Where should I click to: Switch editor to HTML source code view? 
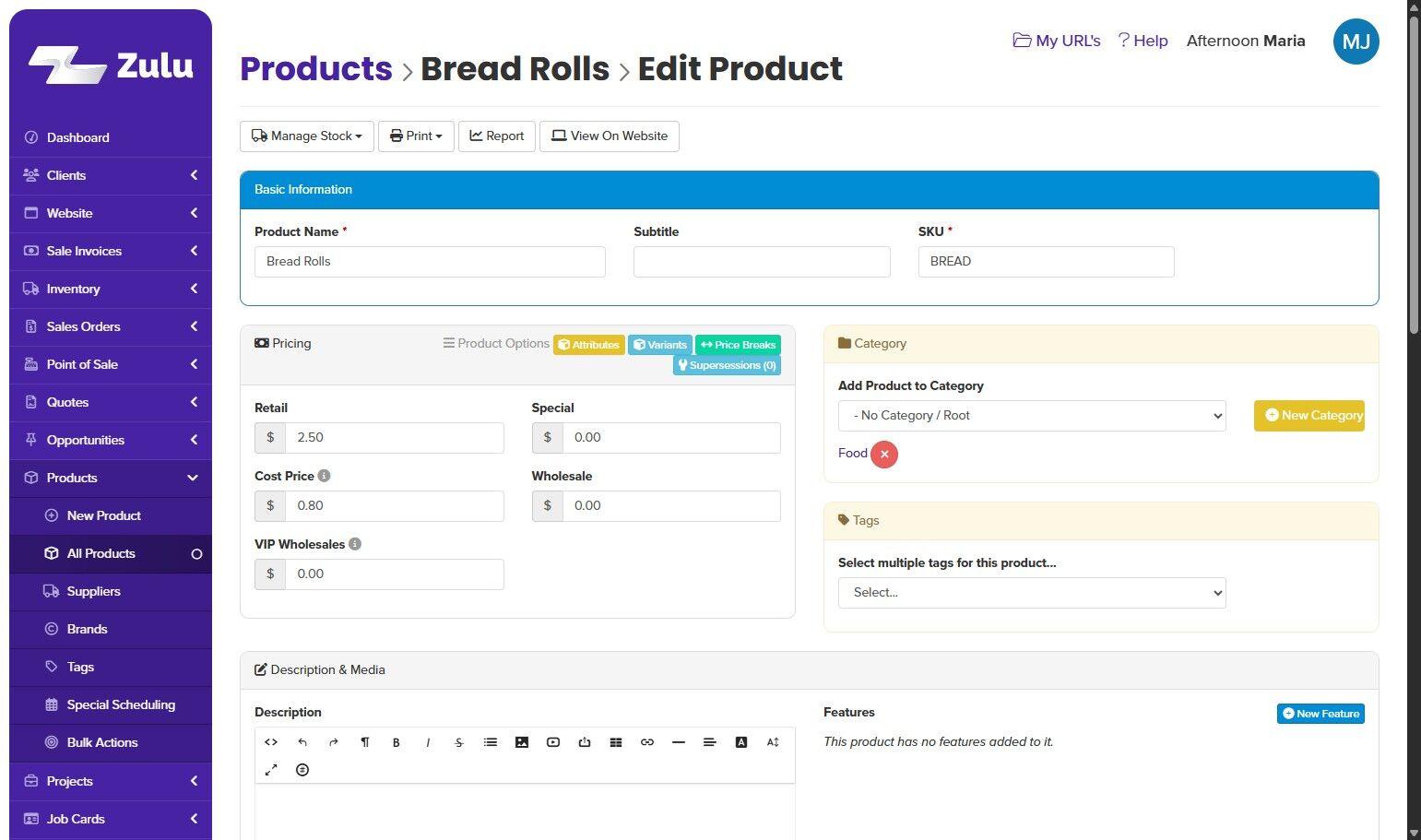point(271,742)
